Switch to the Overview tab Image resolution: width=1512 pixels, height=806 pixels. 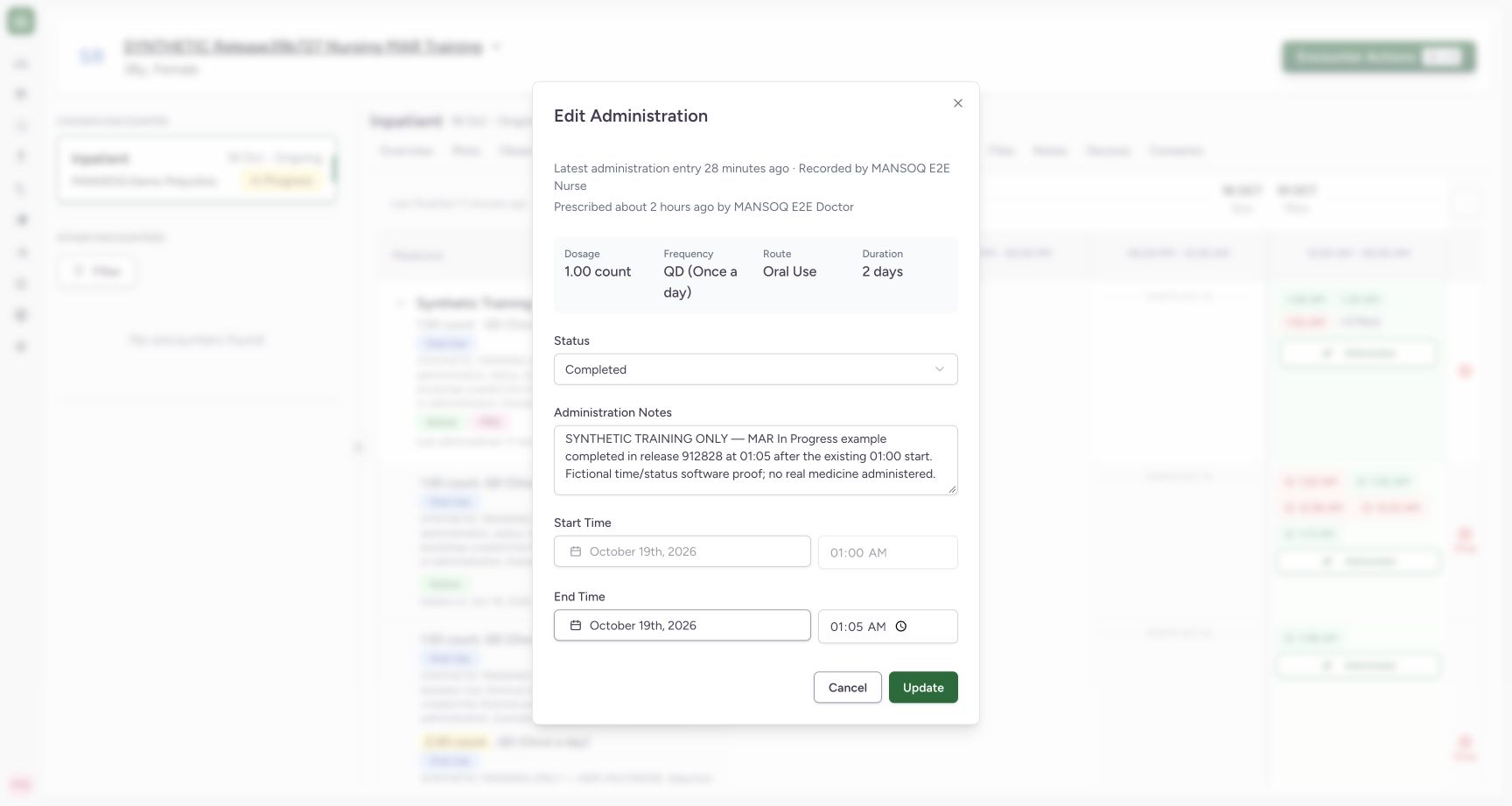coord(407,151)
